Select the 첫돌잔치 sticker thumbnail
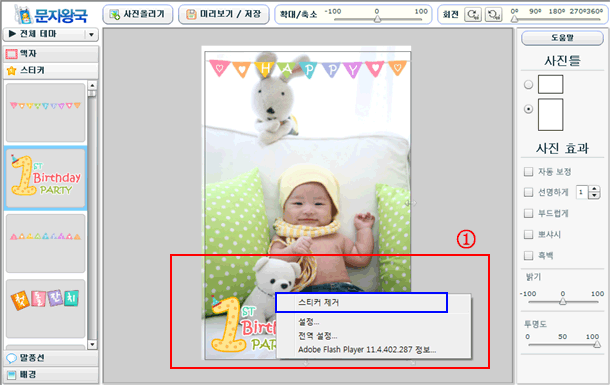610x385 pixels. (x=46, y=308)
